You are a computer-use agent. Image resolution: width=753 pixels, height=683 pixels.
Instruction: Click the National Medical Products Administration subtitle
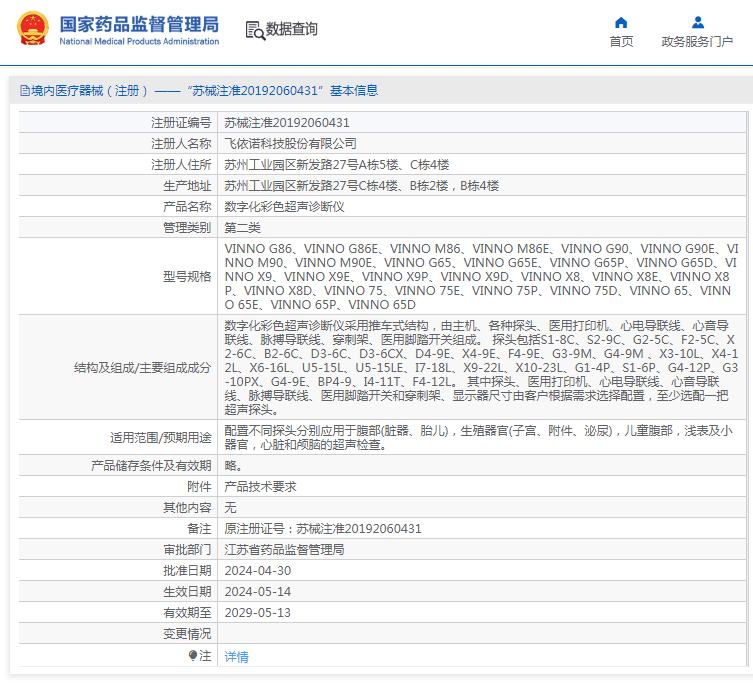pyautogui.click(x=139, y=41)
